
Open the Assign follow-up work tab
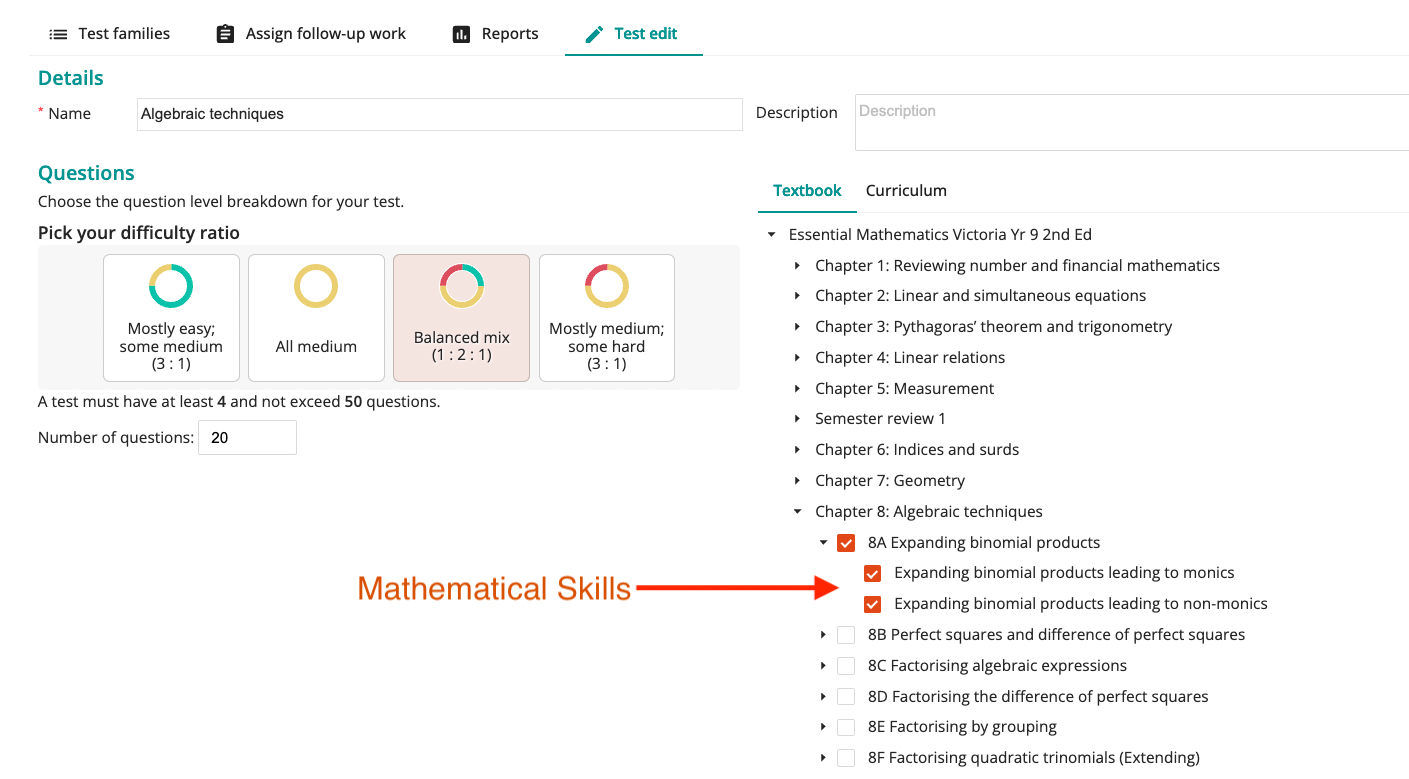tap(311, 34)
